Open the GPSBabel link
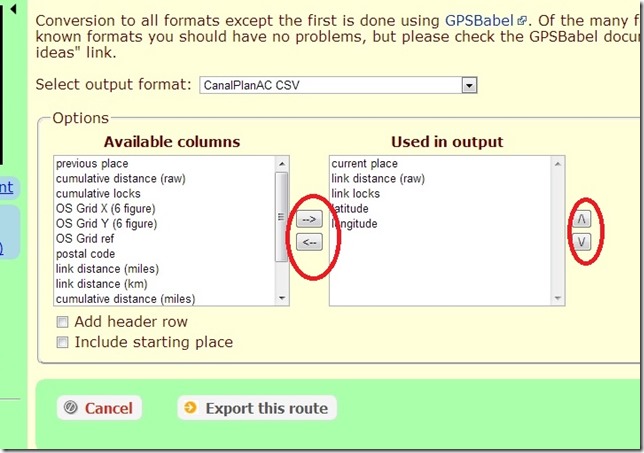The height and width of the screenshot is (453, 644). (x=479, y=21)
